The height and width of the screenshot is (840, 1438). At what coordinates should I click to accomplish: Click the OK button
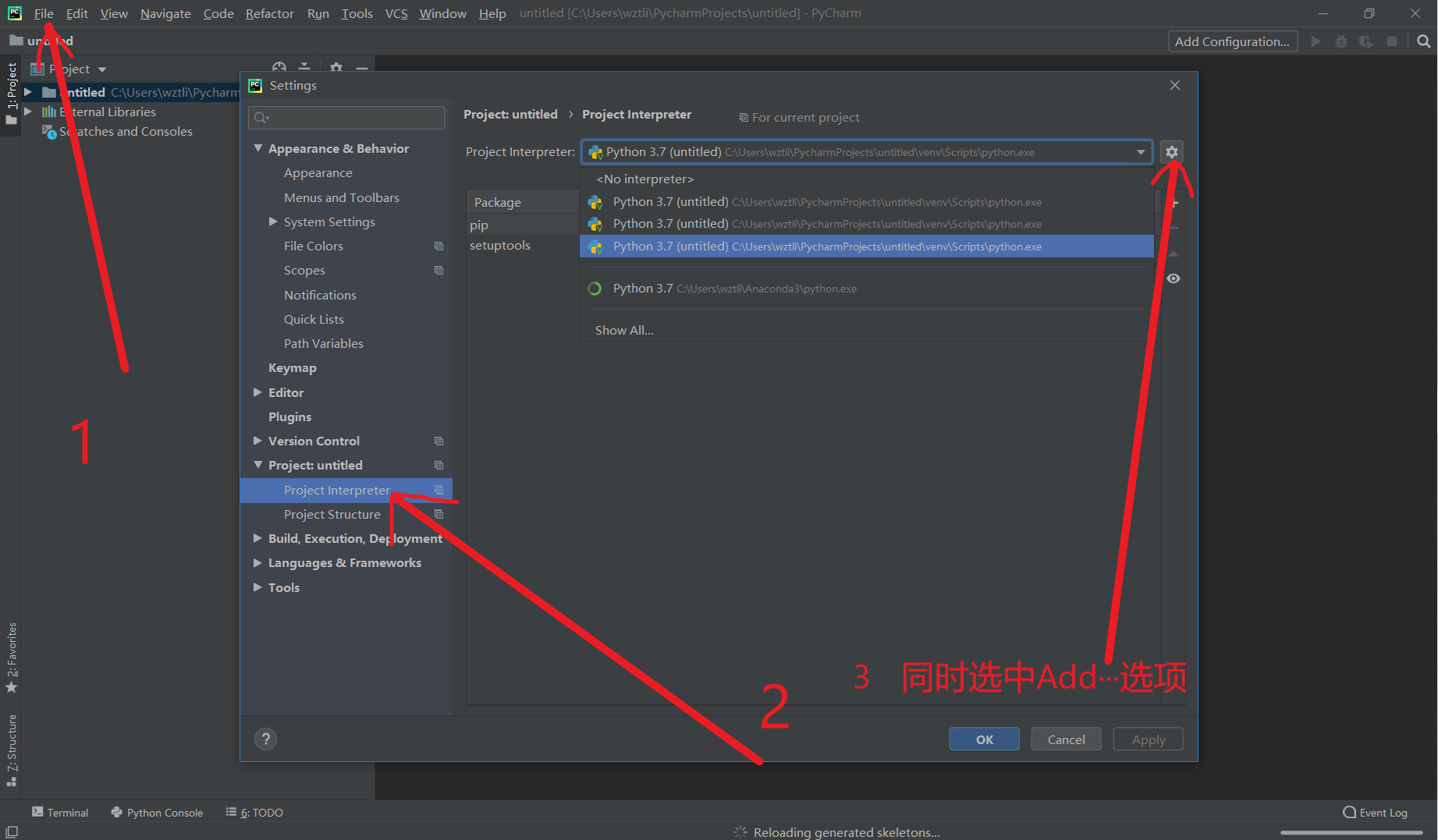pyautogui.click(x=984, y=739)
